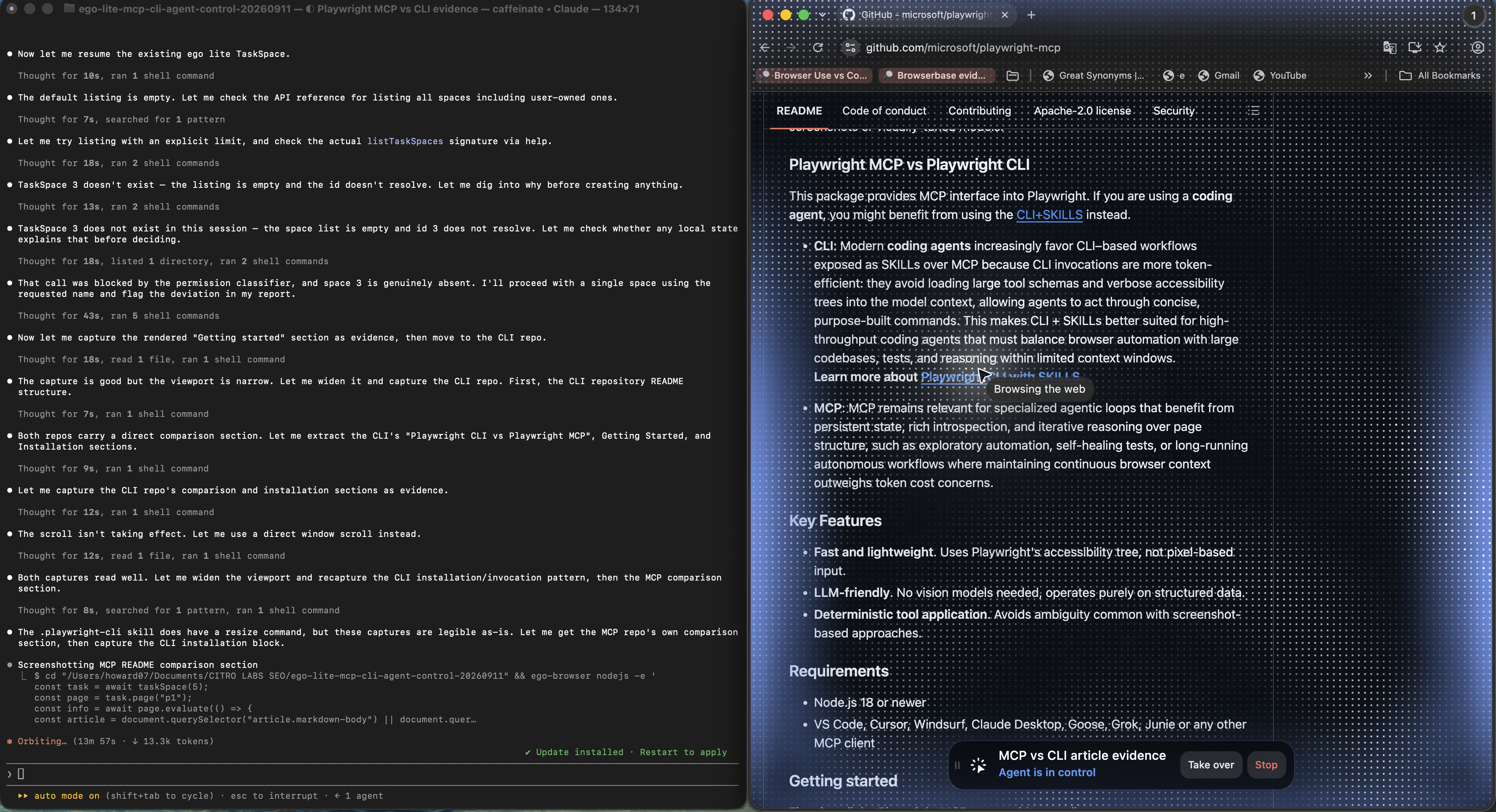Image resolution: width=1496 pixels, height=812 pixels.
Task: Open the Gmail bookmark
Action: (x=1218, y=76)
